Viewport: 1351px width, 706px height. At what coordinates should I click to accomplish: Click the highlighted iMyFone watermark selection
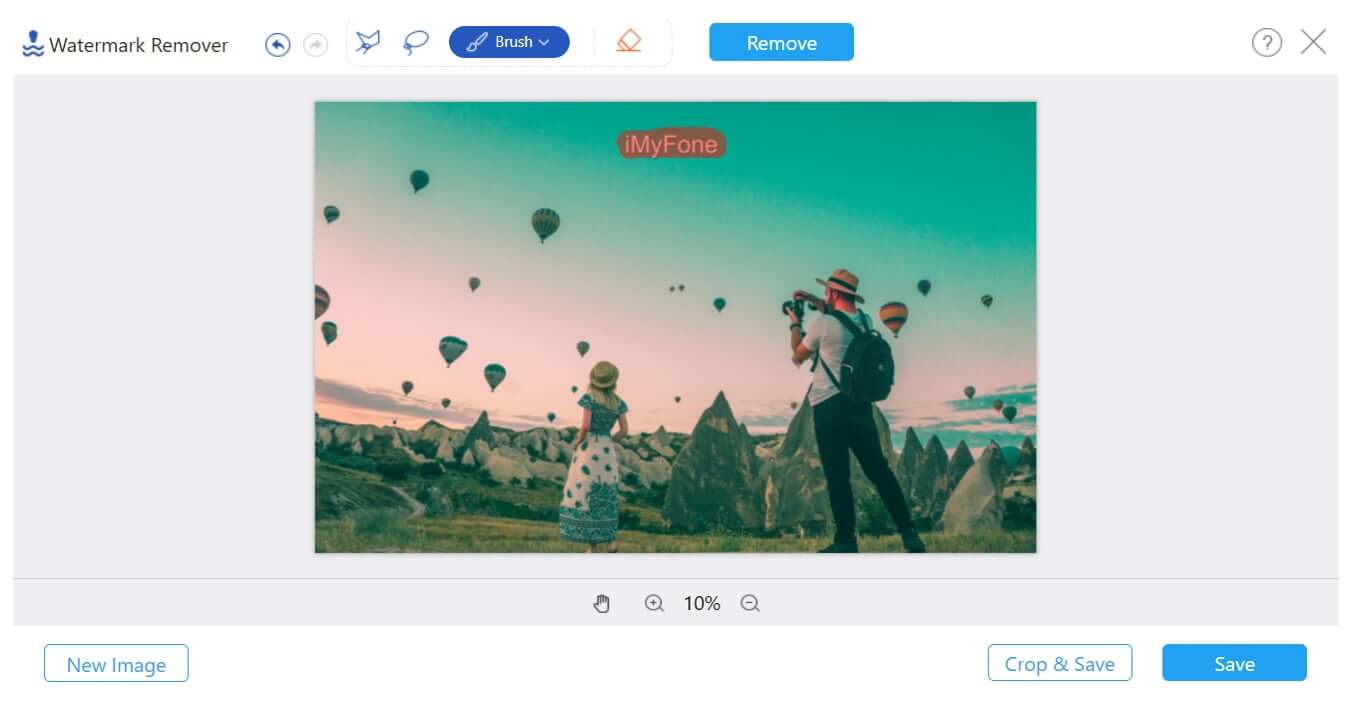pyautogui.click(x=671, y=144)
